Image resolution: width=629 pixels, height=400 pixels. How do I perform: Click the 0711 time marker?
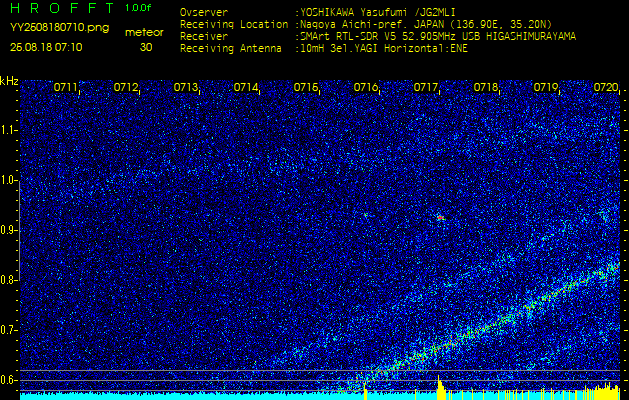65,87
